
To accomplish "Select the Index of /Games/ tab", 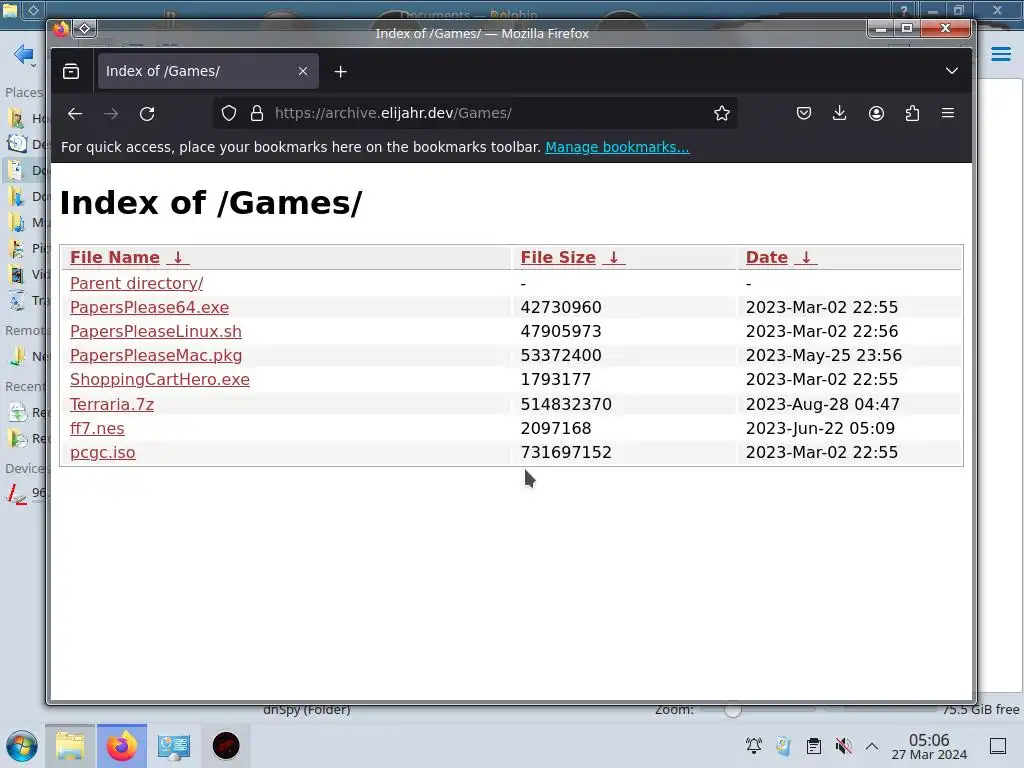I will 208,71.
